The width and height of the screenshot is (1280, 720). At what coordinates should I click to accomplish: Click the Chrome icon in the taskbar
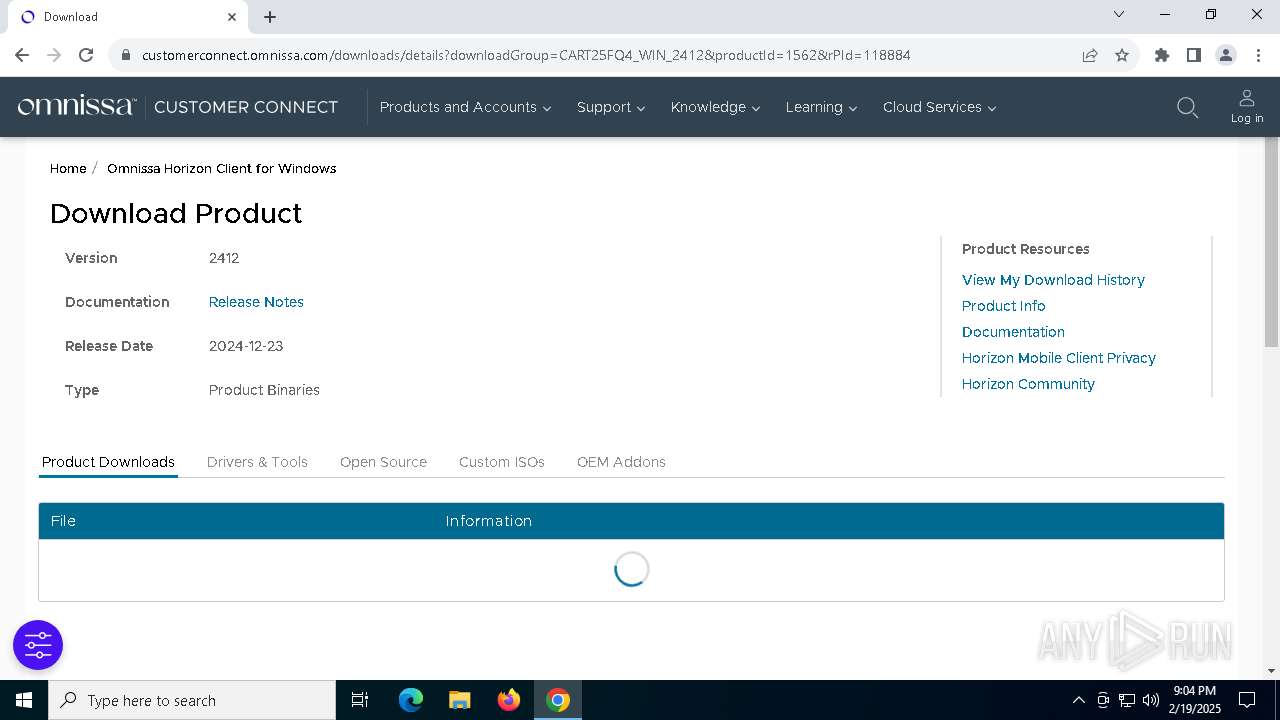[x=558, y=700]
